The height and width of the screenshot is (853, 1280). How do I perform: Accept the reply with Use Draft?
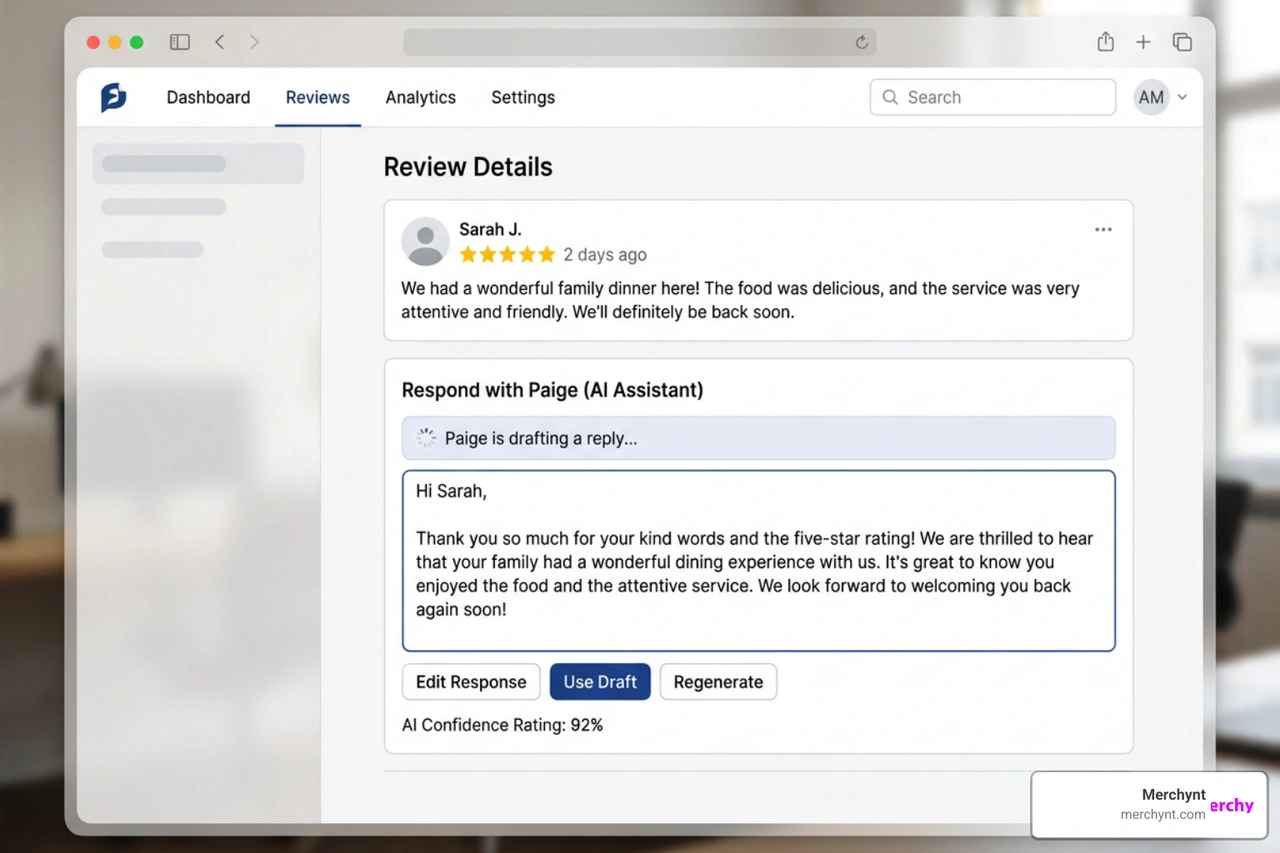(x=600, y=682)
